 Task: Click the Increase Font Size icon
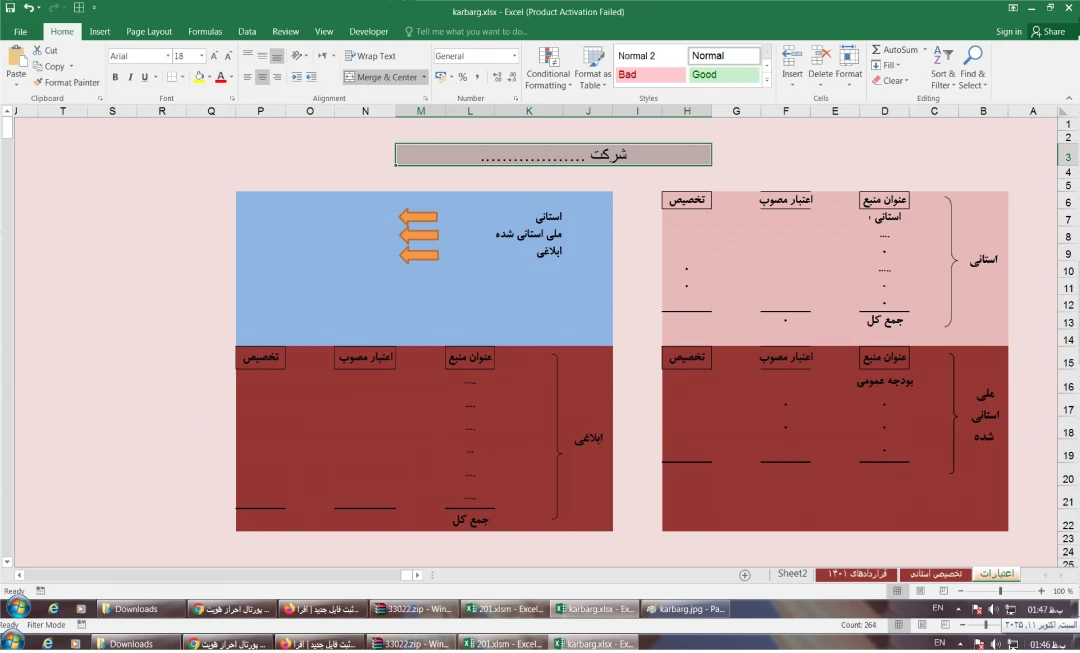[x=214, y=56]
